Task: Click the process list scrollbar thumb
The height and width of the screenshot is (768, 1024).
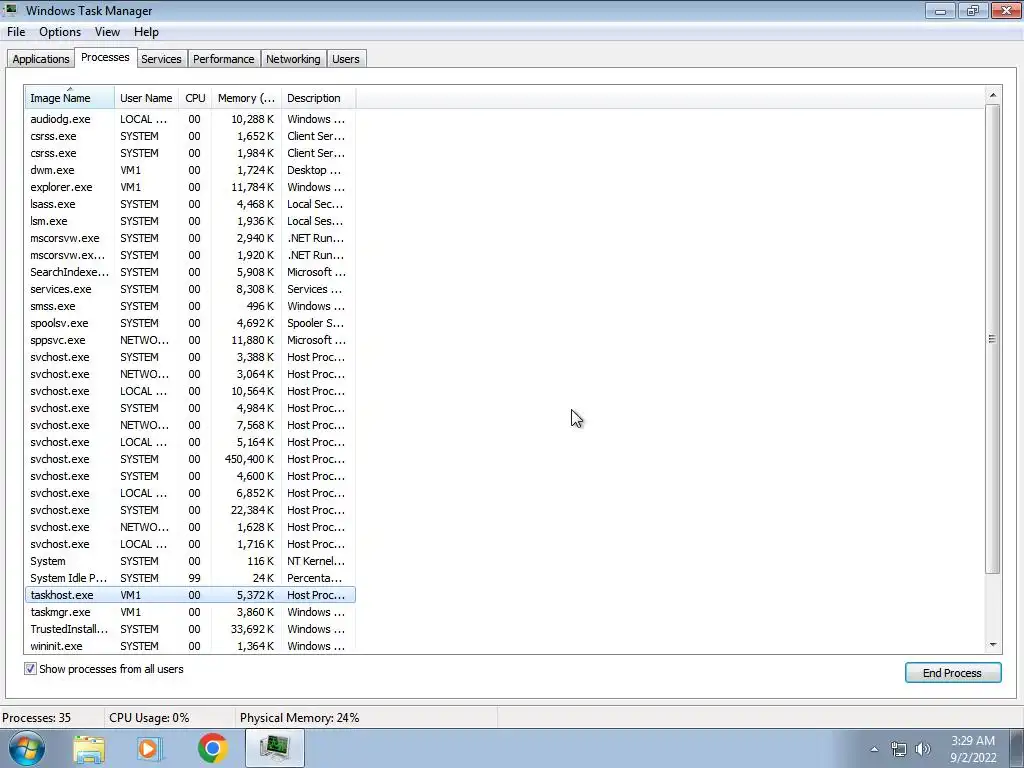Action: [993, 339]
